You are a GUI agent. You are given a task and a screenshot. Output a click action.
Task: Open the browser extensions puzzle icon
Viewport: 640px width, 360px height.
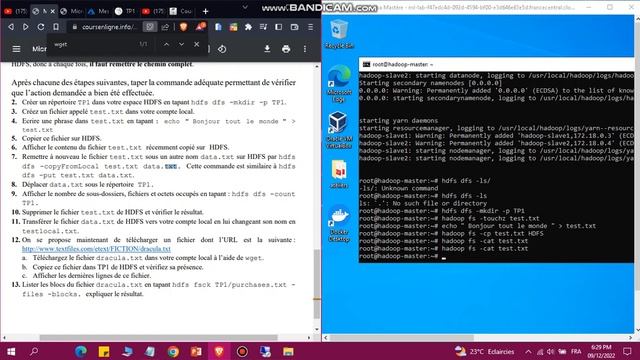tap(248, 27)
